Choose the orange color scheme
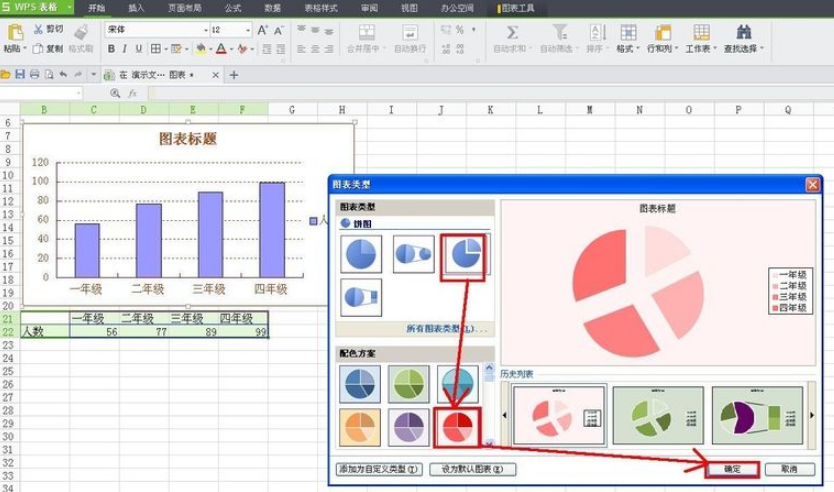Screen dimensions: 834x492 tap(360, 427)
